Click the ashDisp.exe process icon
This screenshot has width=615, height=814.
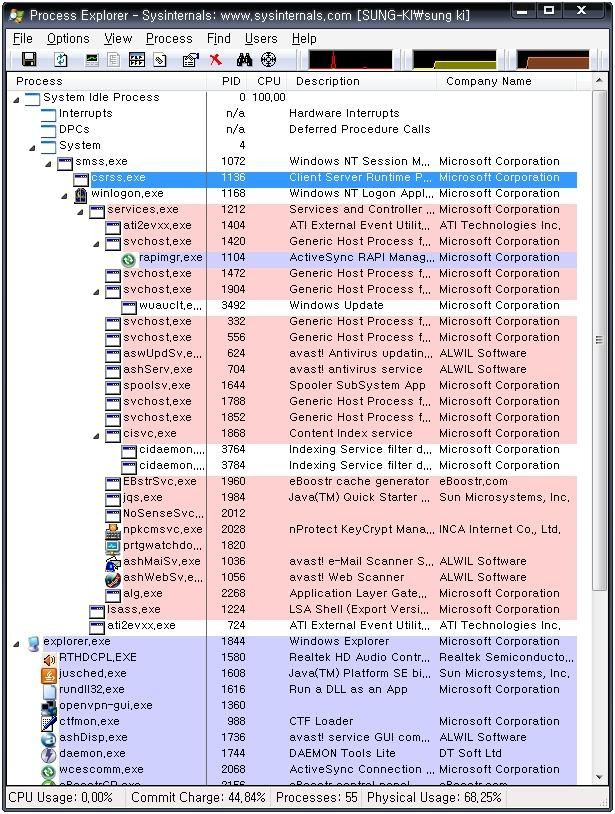[49, 739]
